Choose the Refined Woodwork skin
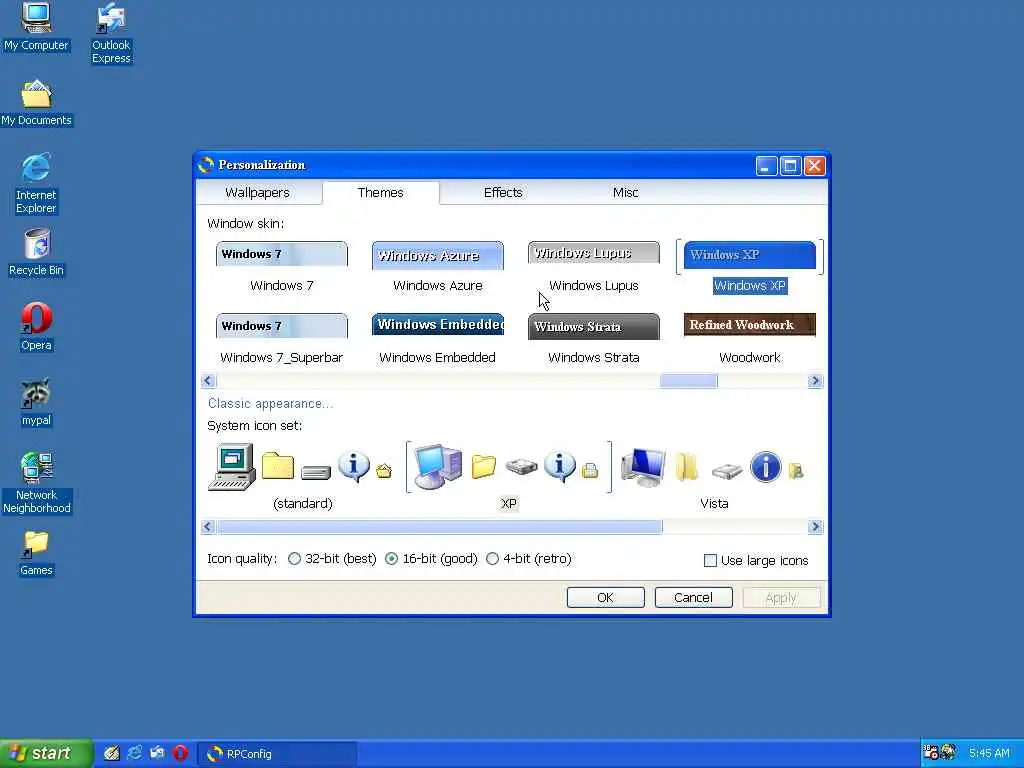This screenshot has height=768, width=1024. tap(750, 339)
